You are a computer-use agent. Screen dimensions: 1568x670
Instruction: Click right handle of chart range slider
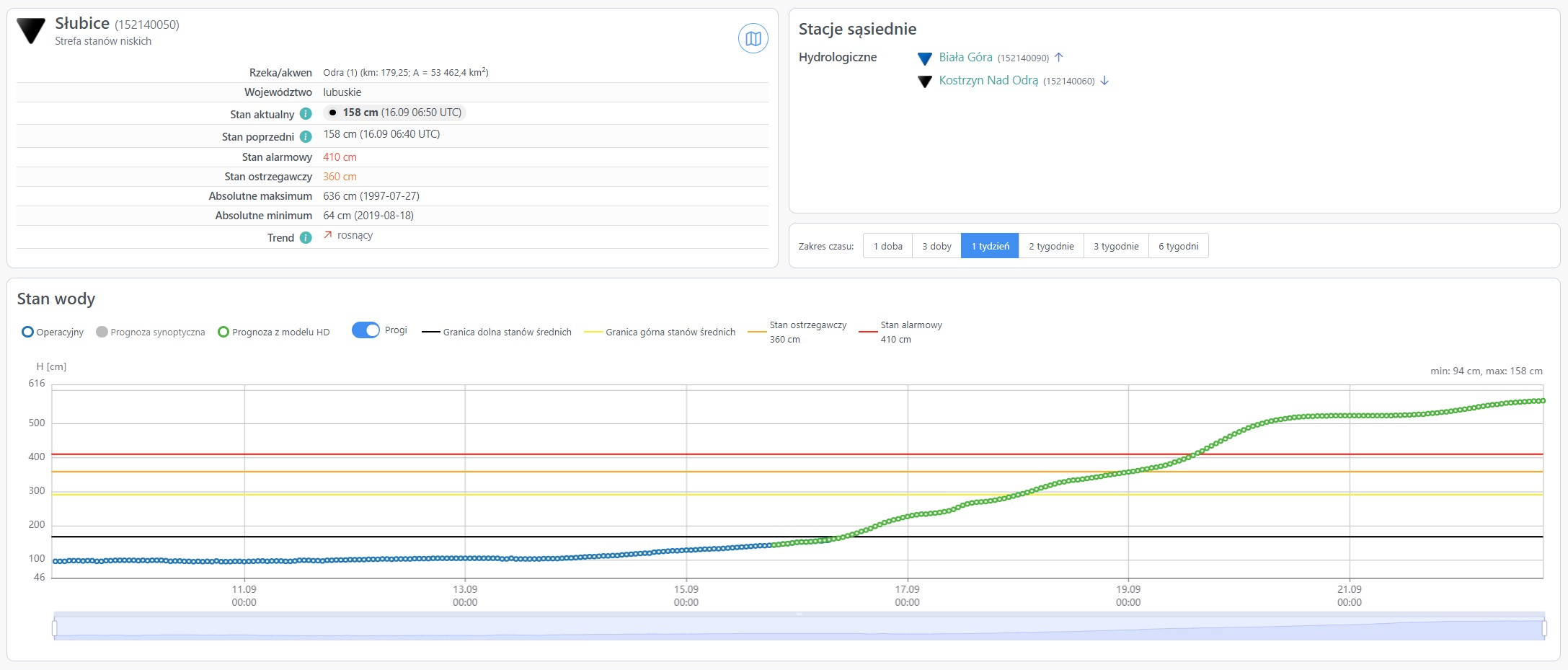[1543, 629]
